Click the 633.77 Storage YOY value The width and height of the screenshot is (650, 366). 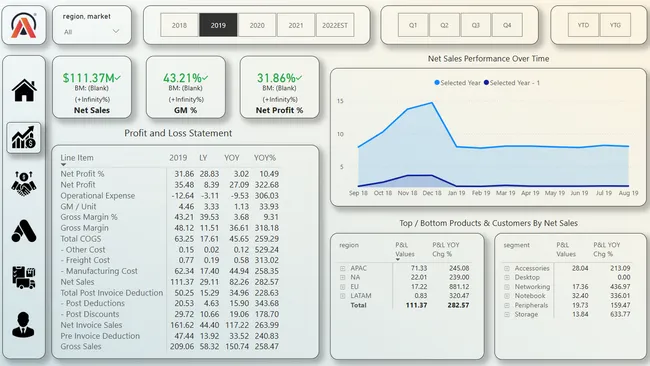[x=620, y=315]
